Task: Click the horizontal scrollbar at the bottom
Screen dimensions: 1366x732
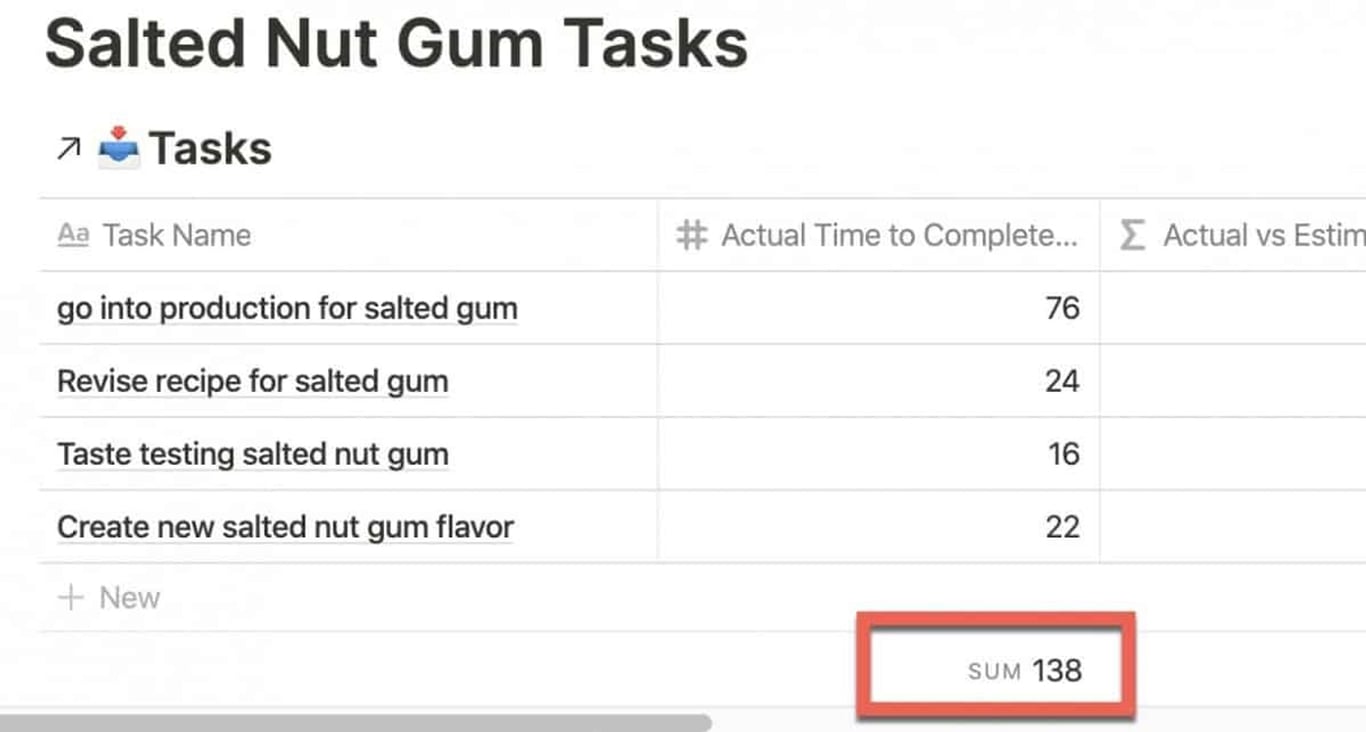Action: click(356, 722)
